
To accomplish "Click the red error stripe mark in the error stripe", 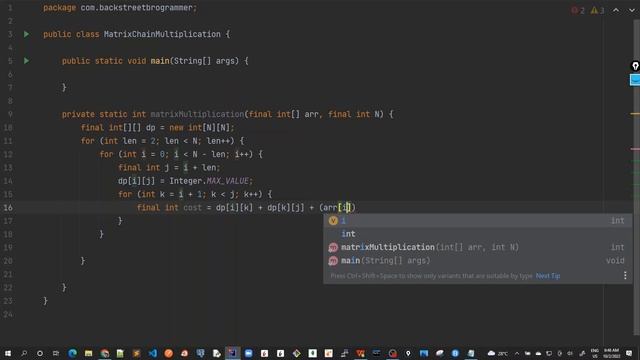I will click(635, 149).
